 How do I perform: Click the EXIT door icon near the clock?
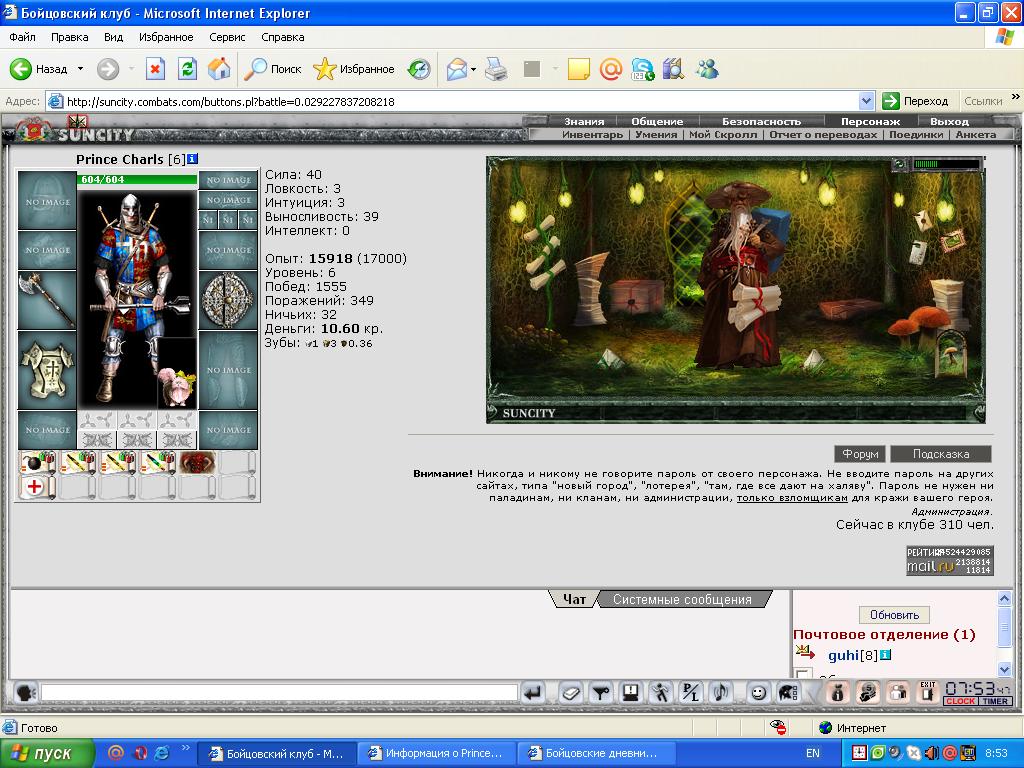pos(927,692)
